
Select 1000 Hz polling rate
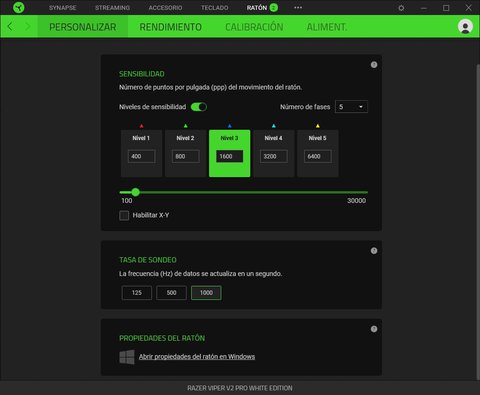(206, 293)
